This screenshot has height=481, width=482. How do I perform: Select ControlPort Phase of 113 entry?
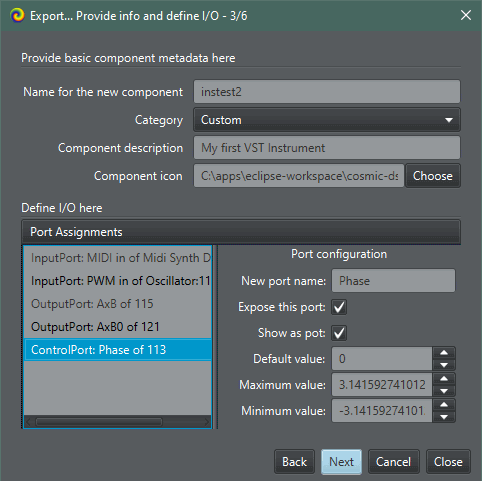[118, 350]
